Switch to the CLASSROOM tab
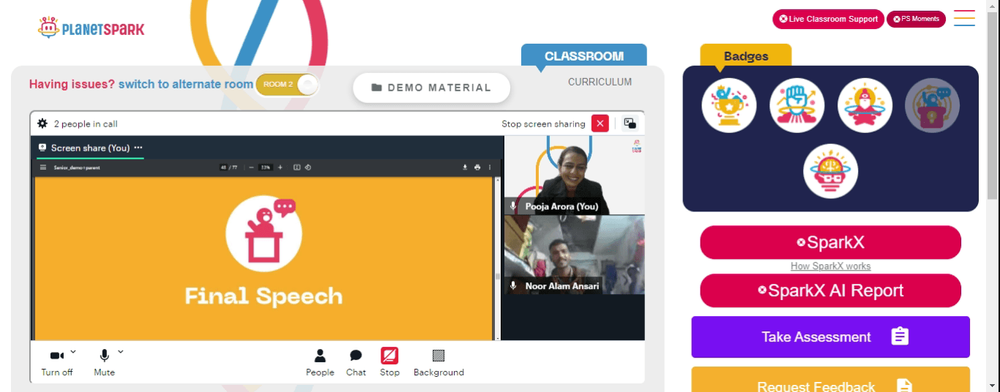This screenshot has width=1000, height=392. click(x=584, y=56)
